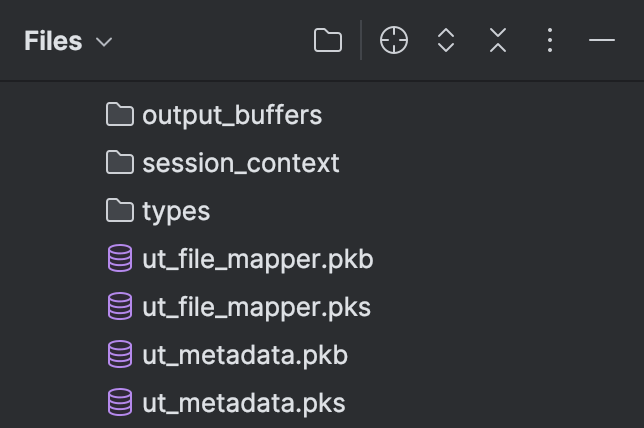The height and width of the screenshot is (428, 644).
Task: Open the Files view dropdown chevron
Action: click(104, 41)
